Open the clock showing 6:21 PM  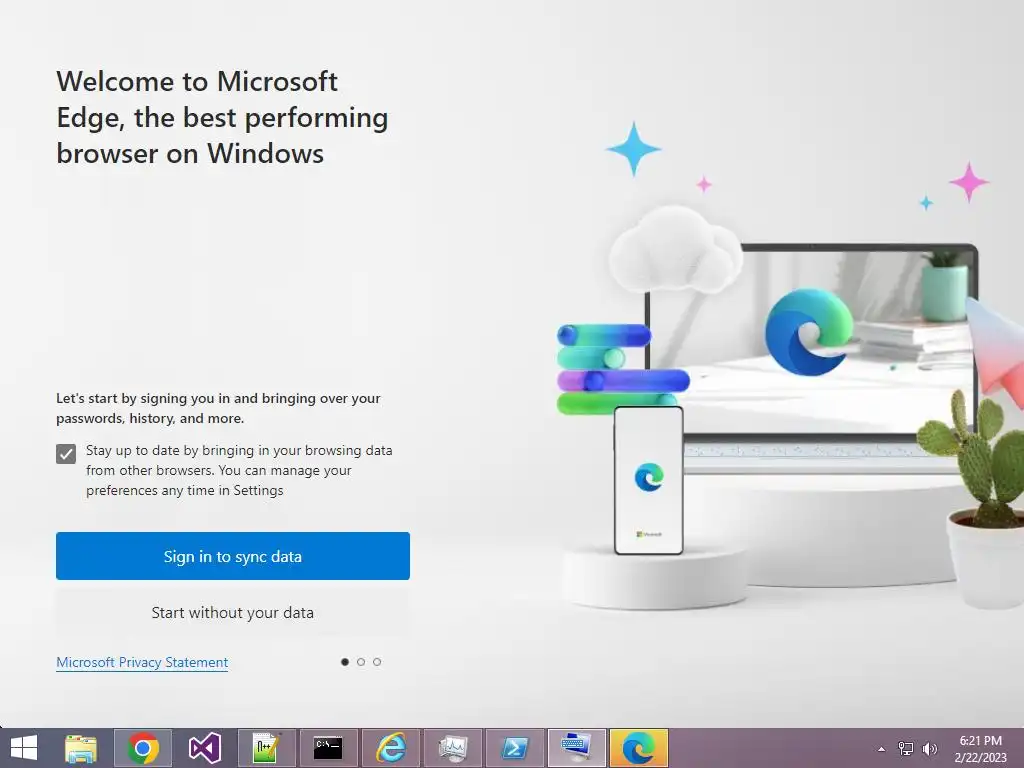tap(980, 748)
